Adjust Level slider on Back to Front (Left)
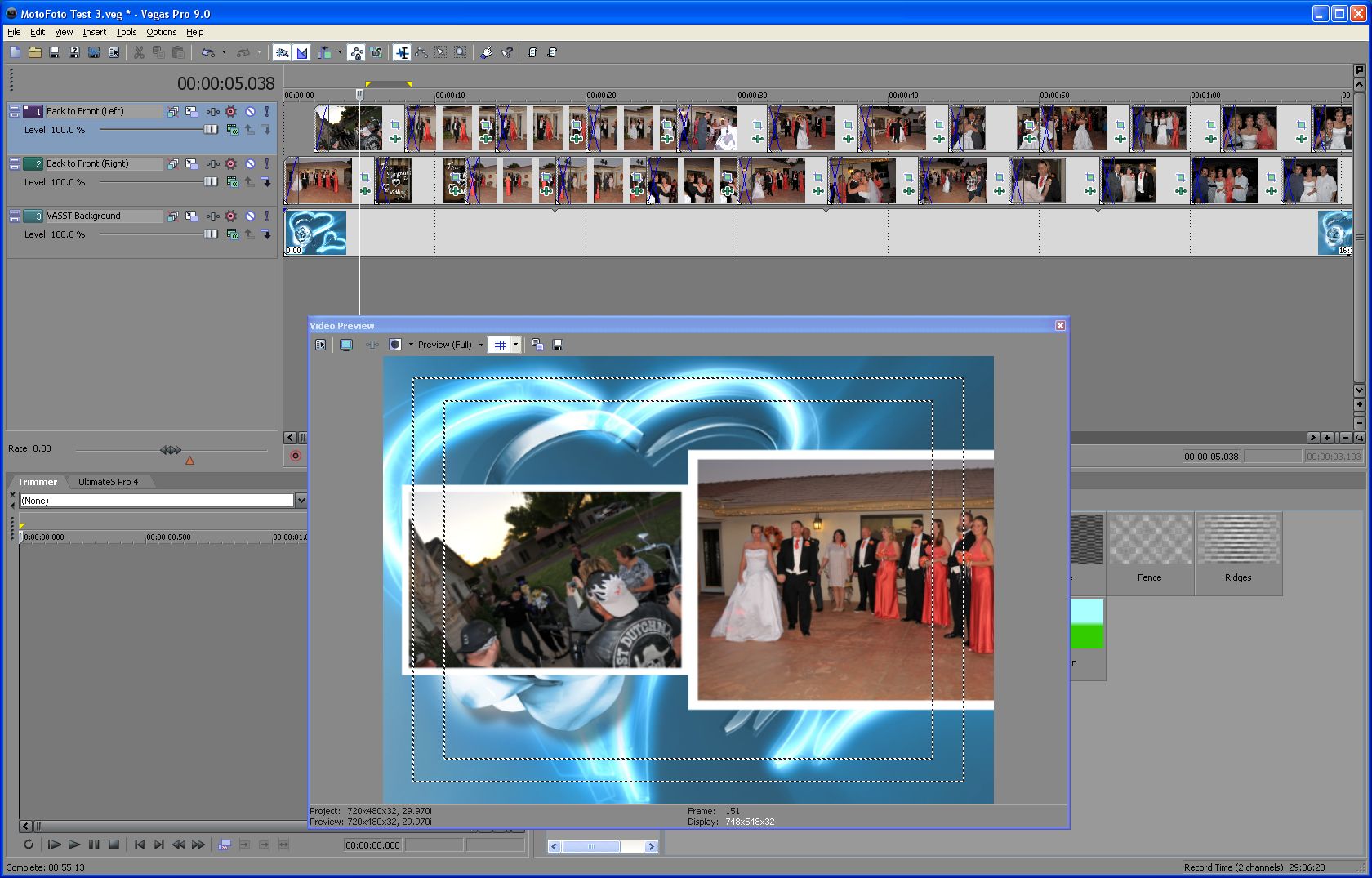 (211, 130)
